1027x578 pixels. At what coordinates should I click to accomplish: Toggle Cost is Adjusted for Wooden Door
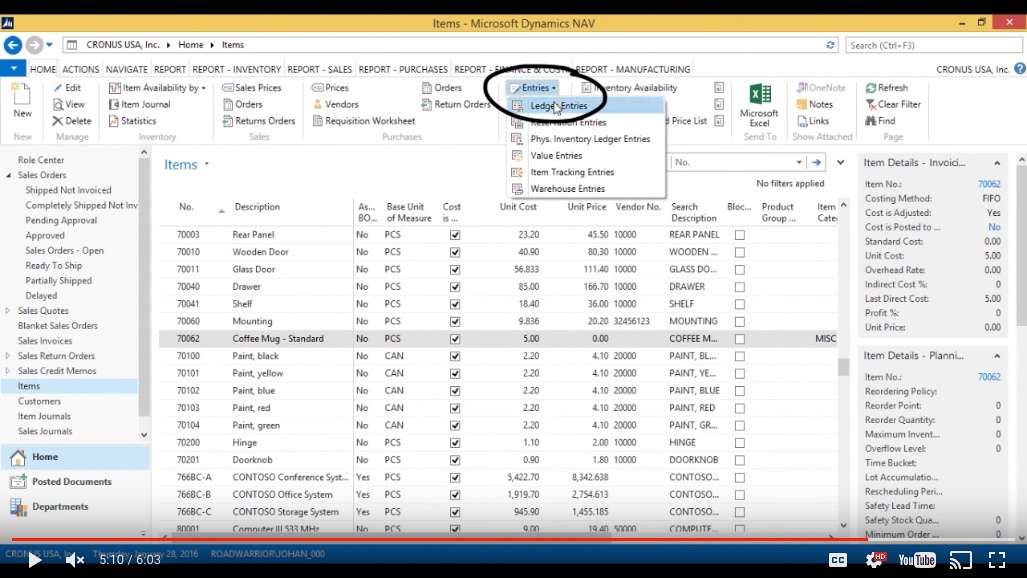point(455,252)
